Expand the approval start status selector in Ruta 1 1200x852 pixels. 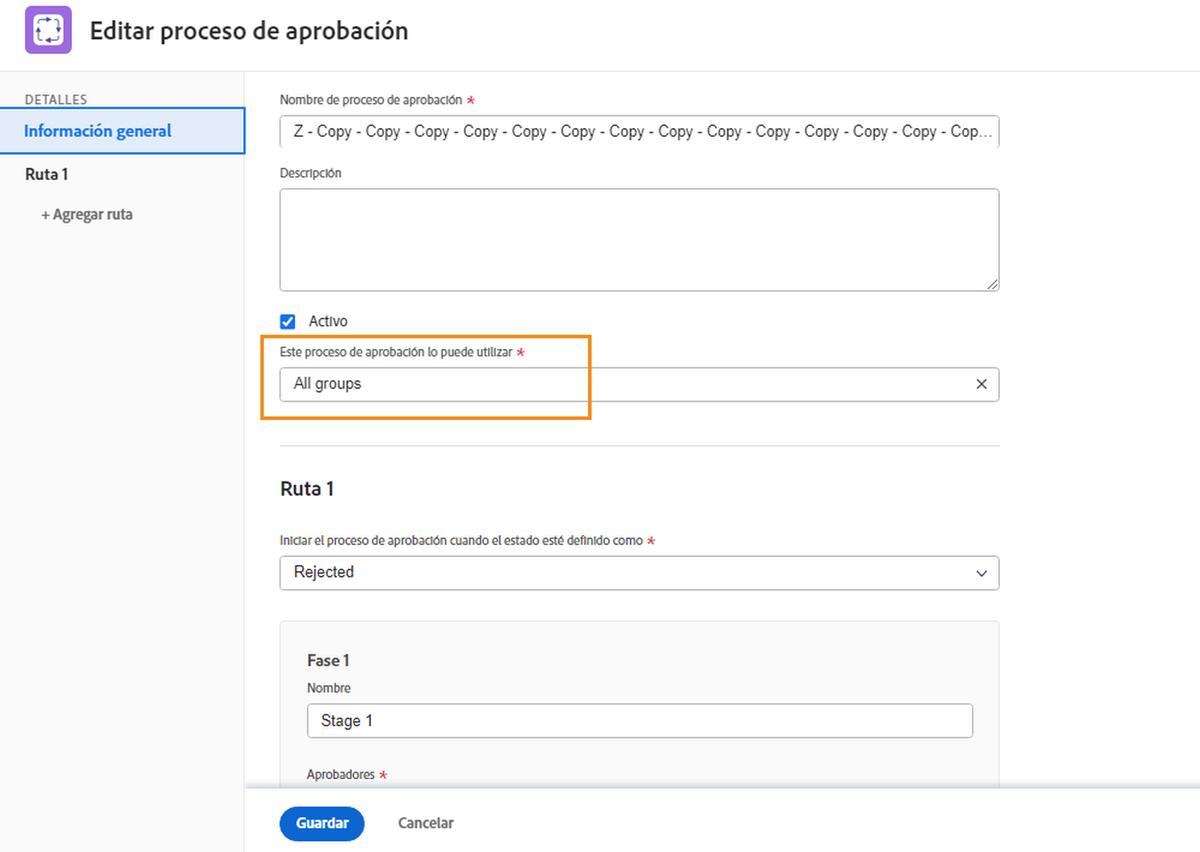(x=640, y=573)
